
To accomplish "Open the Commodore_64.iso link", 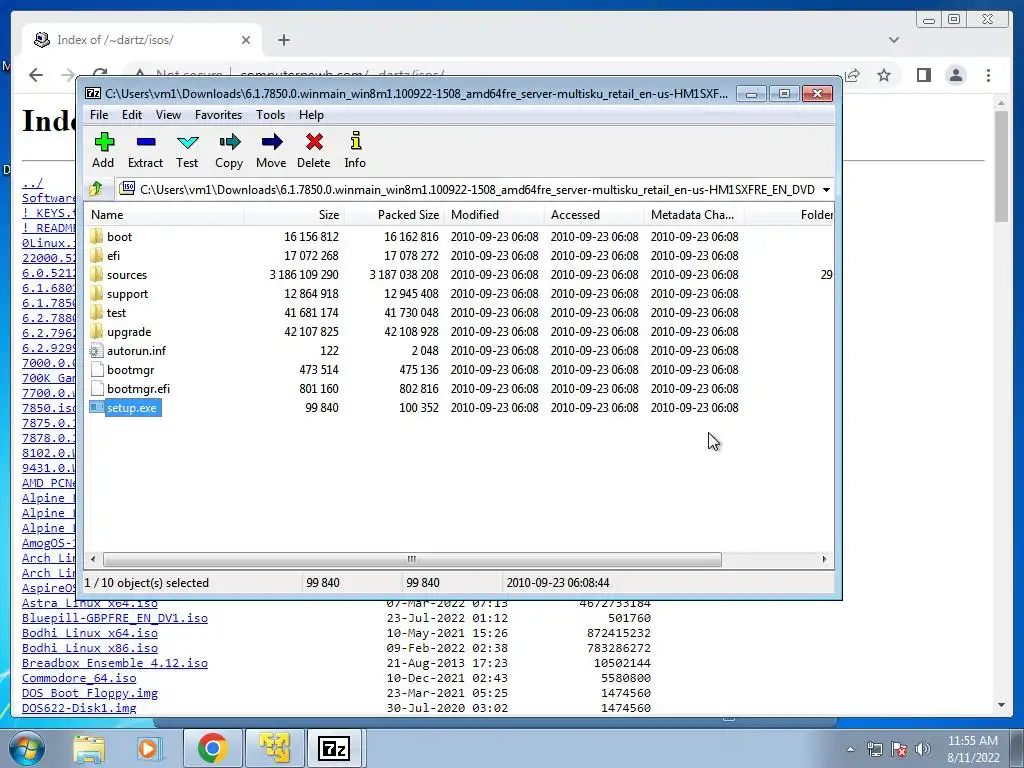I will (79, 678).
